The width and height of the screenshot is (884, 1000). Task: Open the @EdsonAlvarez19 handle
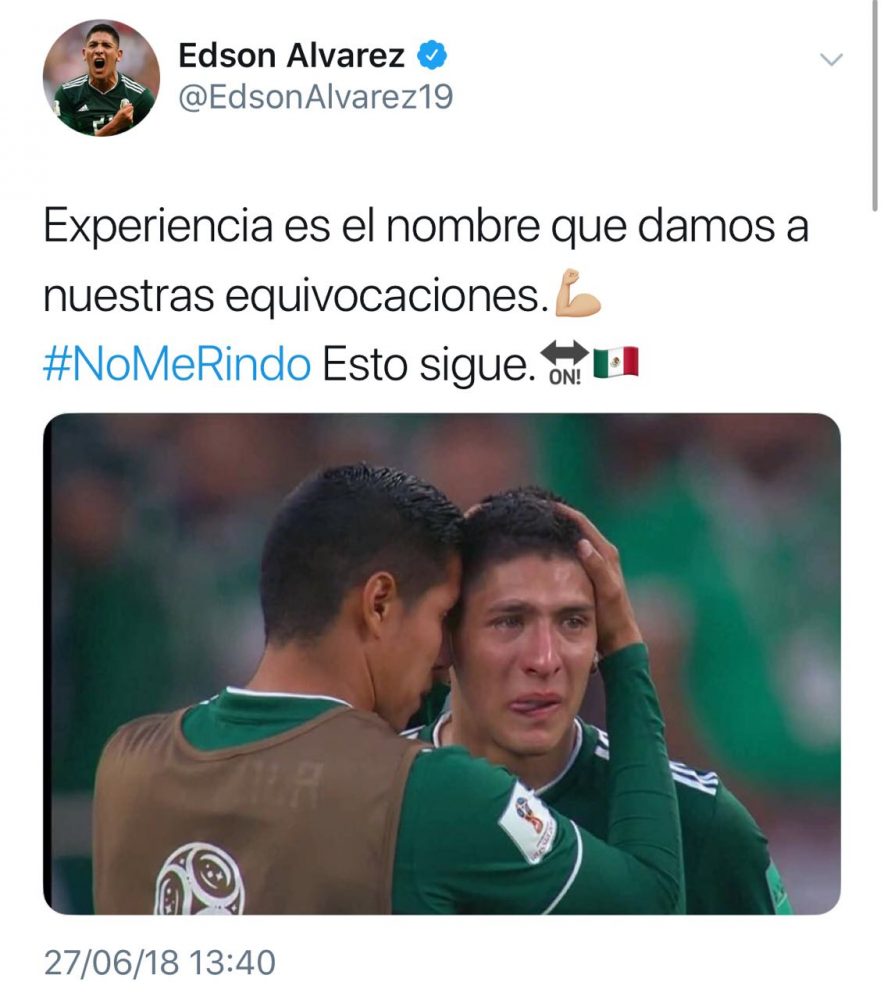[x=316, y=97]
